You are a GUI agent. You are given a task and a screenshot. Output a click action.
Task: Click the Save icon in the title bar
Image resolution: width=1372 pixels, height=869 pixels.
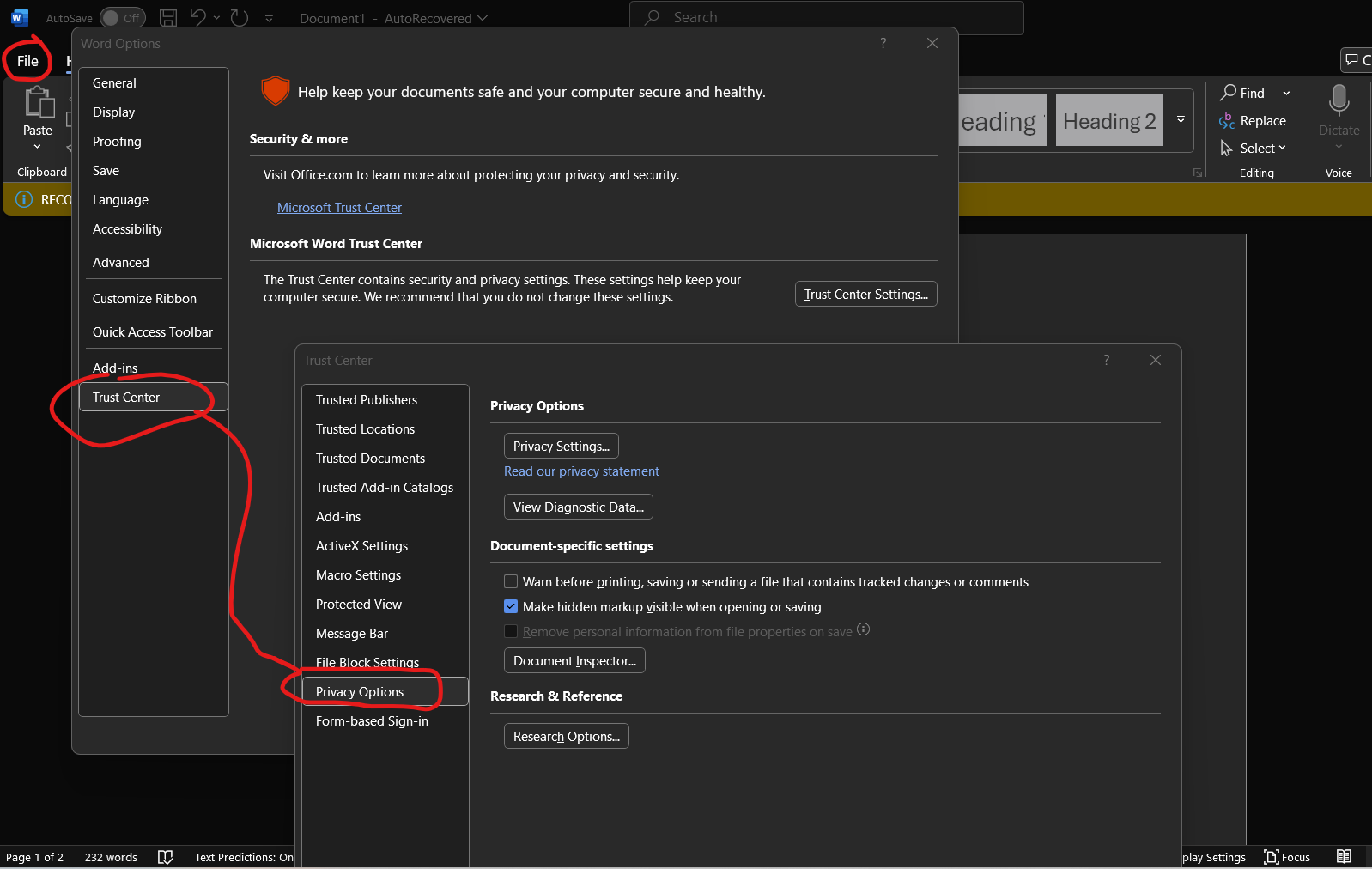pyautogui.click(x=168, y=17)
